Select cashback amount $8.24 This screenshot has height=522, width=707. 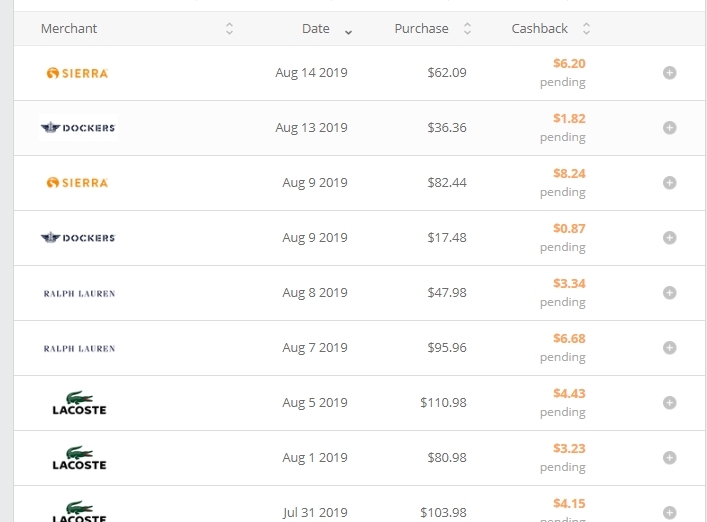[x=569, y=174]
